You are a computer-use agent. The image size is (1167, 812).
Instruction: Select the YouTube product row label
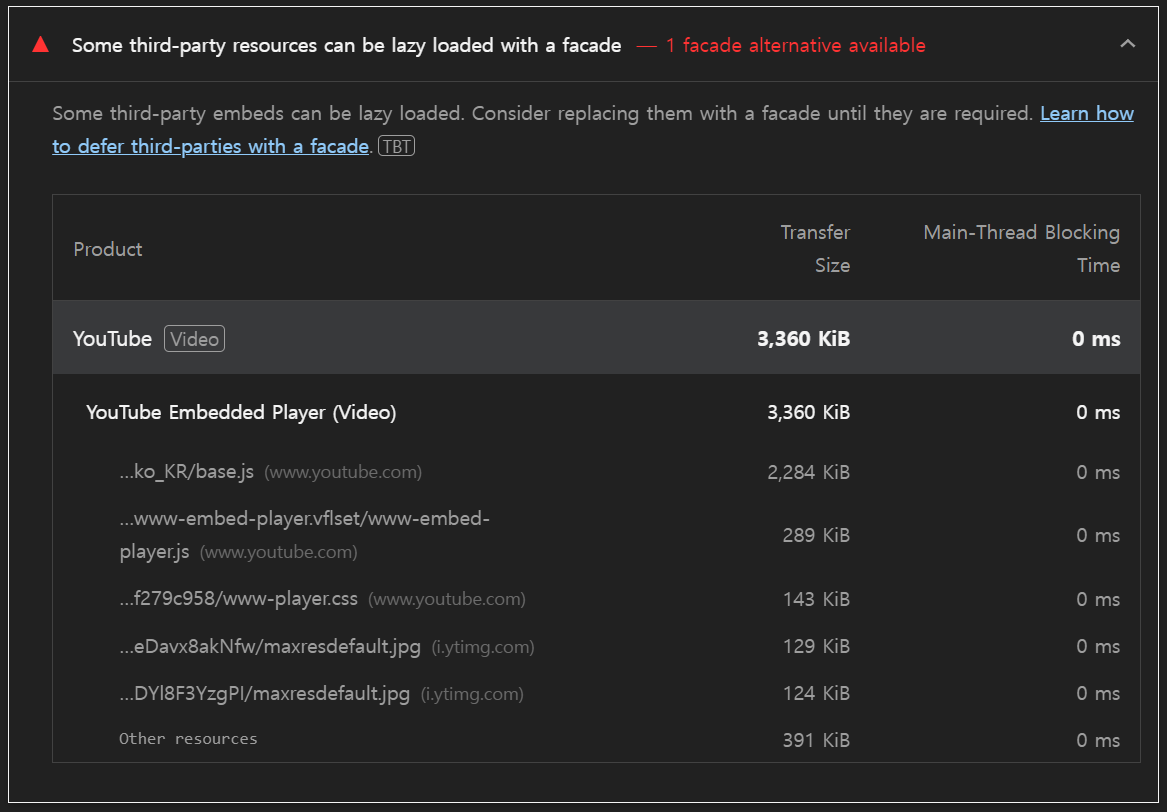[112, 339]
